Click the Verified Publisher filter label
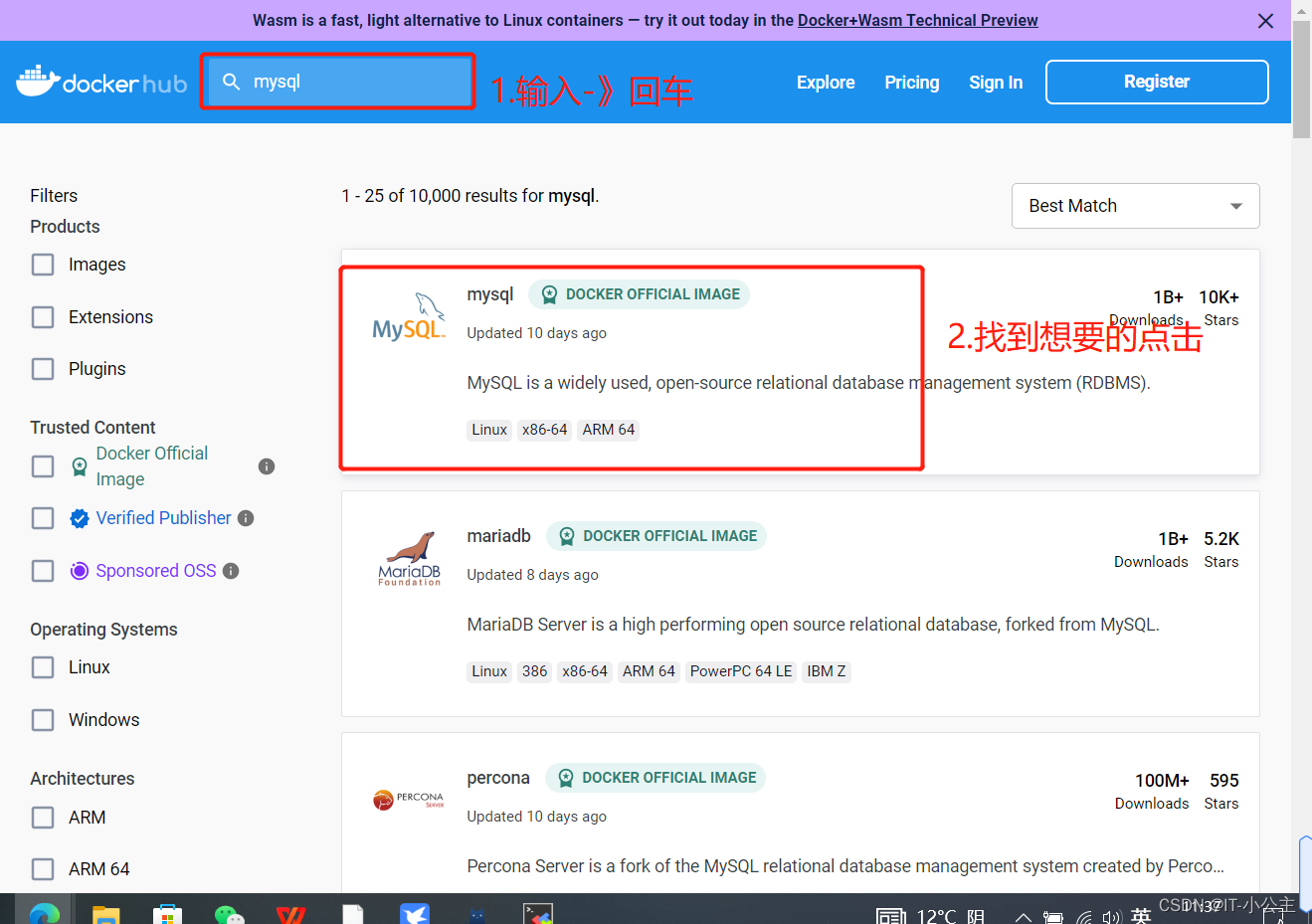 pos(163,518)
